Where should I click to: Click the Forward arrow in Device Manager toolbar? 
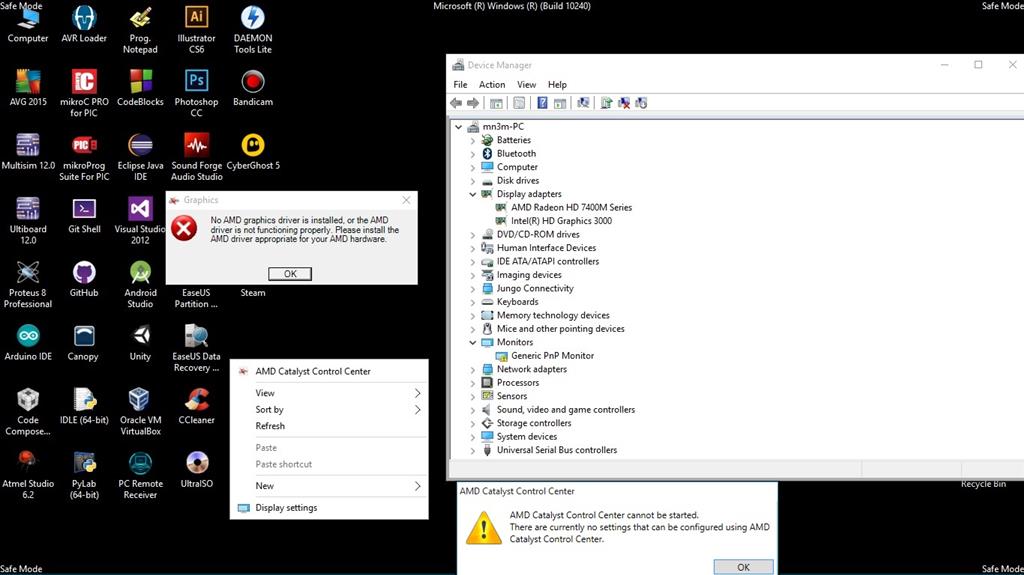(x=473, y=103)
